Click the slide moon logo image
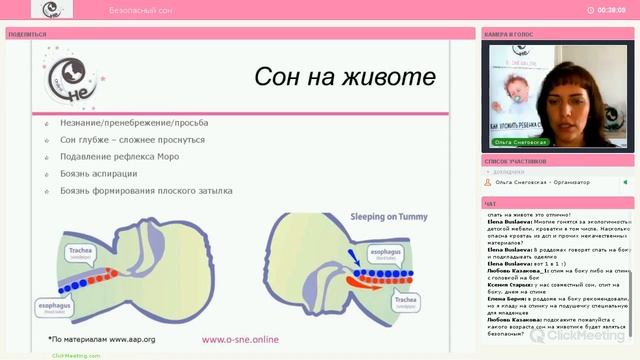 coord(72,79)
